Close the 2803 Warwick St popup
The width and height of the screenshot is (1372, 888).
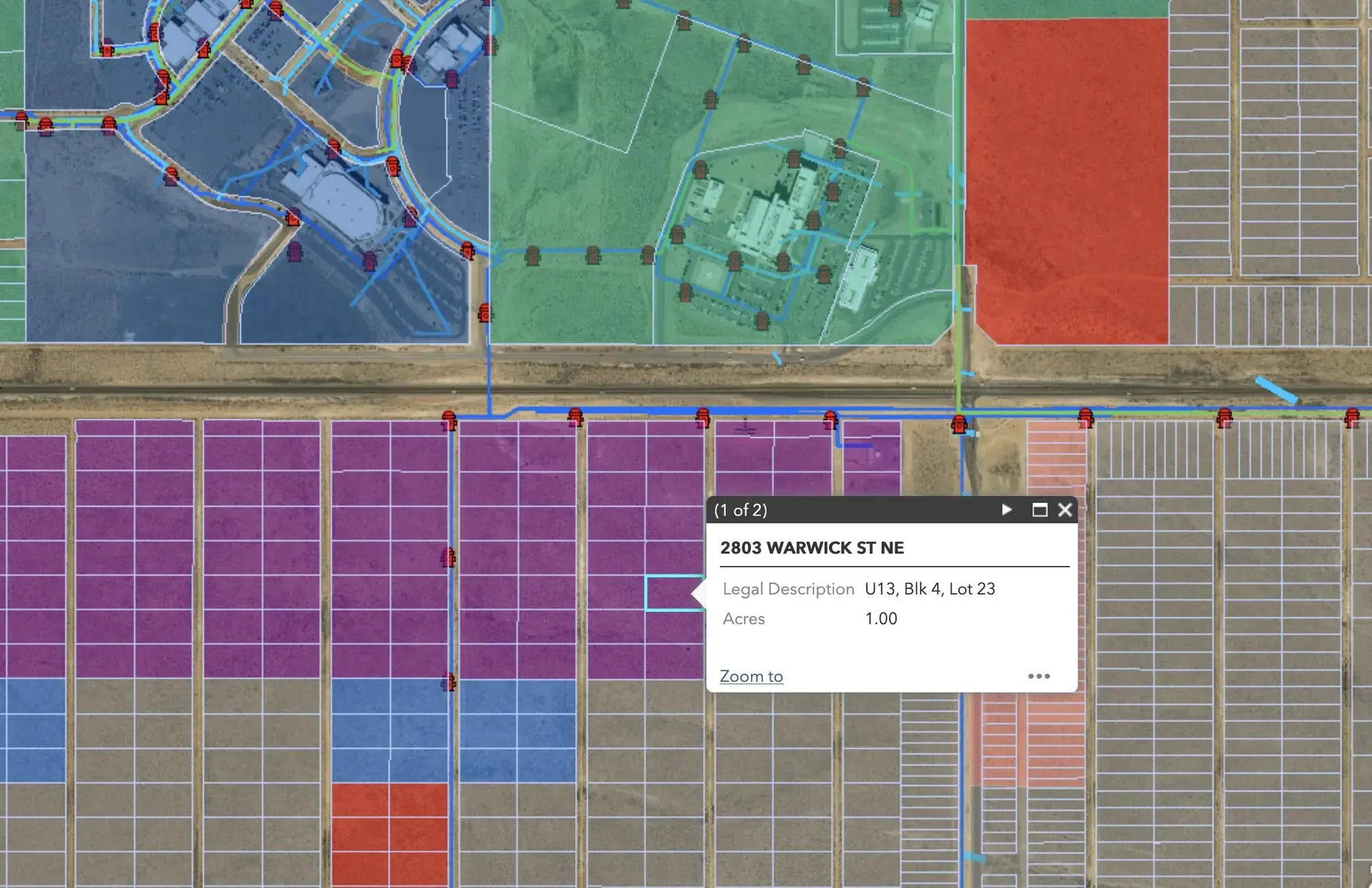(1065, 510)
